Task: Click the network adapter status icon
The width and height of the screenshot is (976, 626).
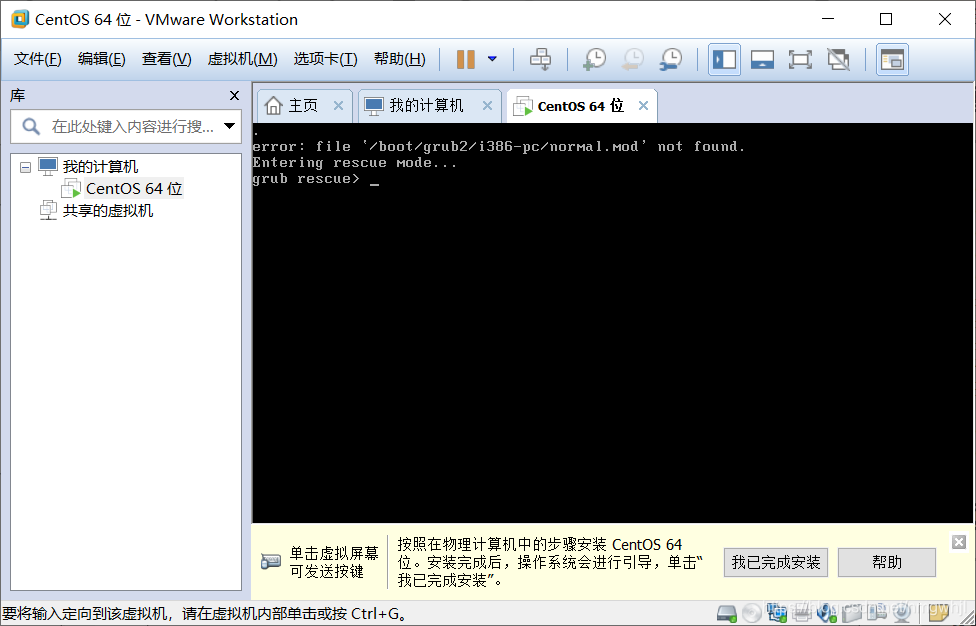Action: (x=777, y=614)
